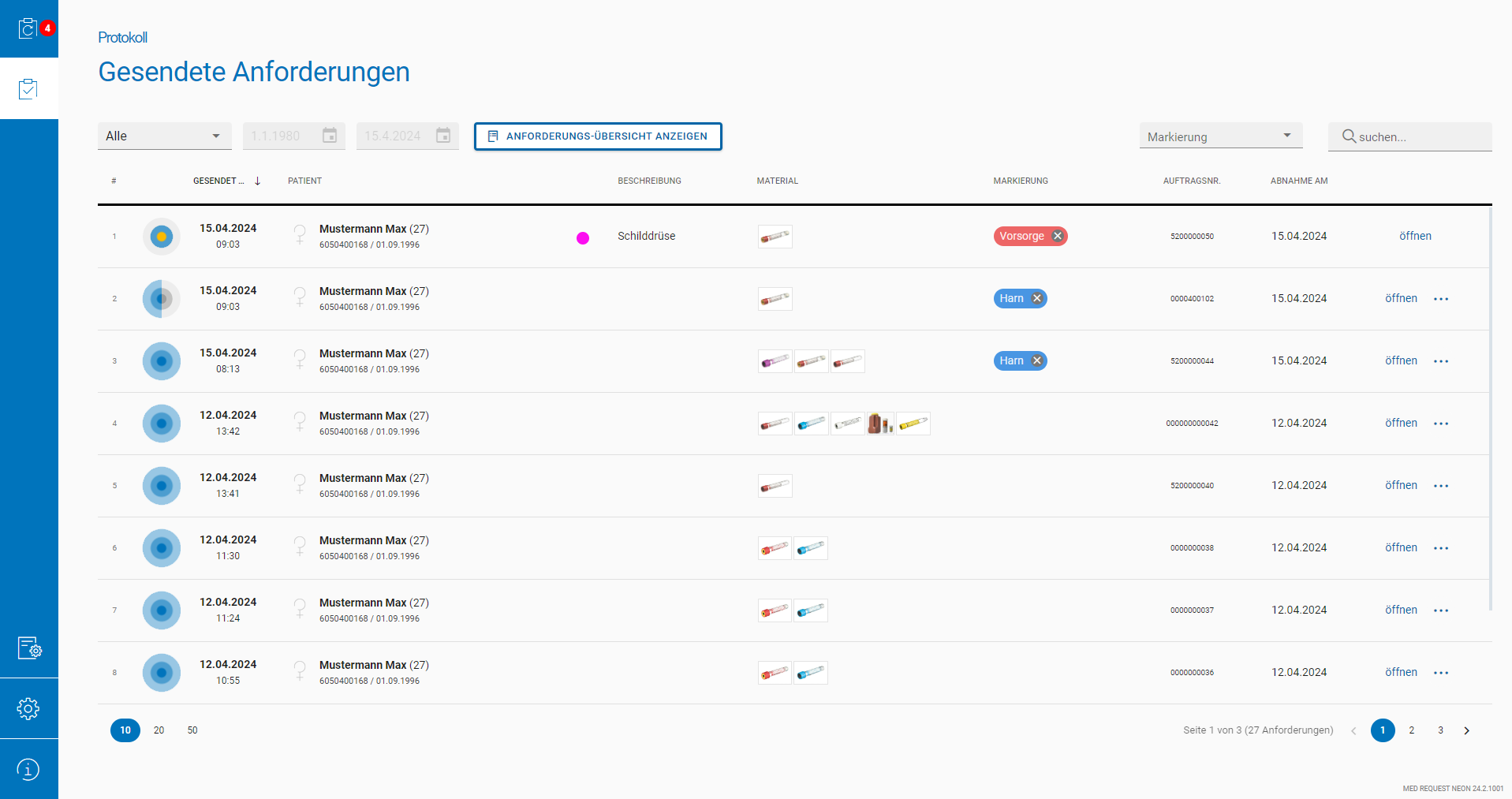Click öffnen for order 0000000036
This screenshot has width=1512, height=799.
click(1401, 672)
